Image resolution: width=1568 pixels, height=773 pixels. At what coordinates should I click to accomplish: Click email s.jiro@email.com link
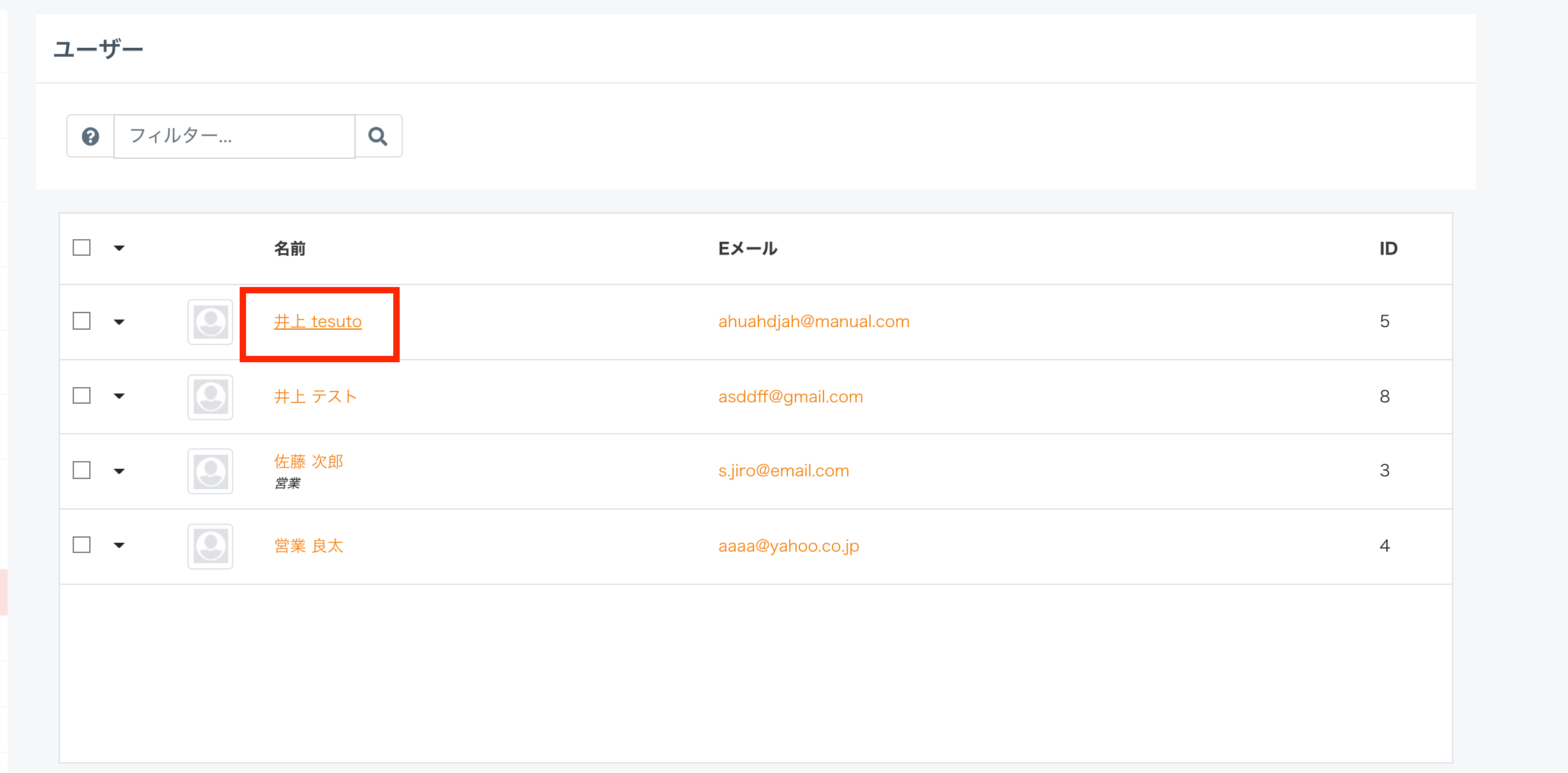pos(783,471)
